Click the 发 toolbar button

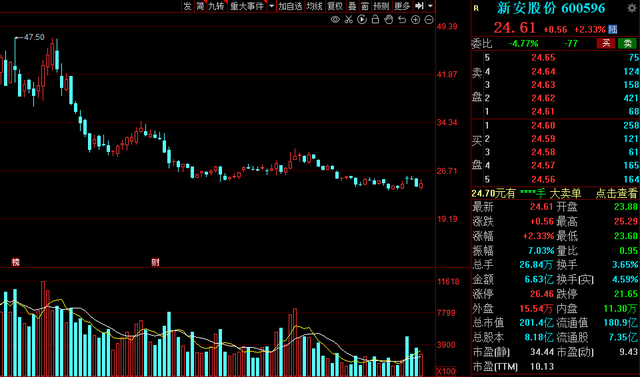point(187,6)
